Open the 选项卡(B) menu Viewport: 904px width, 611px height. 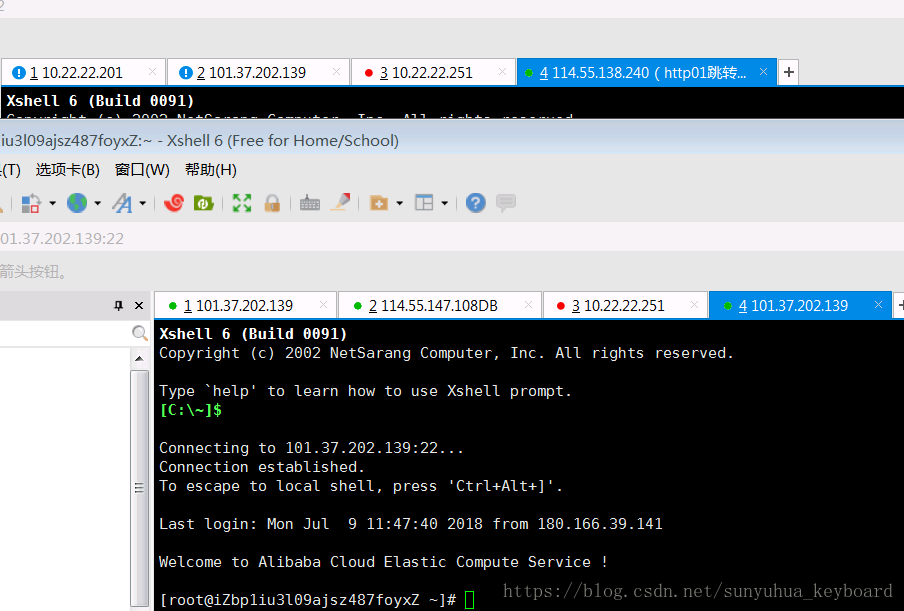tap(67, 170)
